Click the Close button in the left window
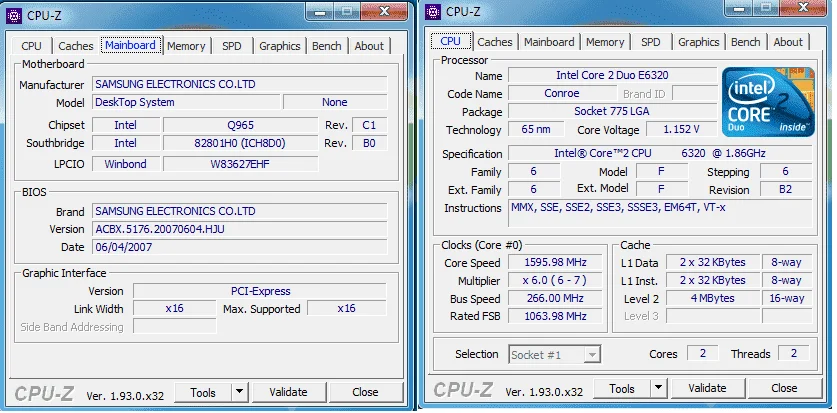The width and height of the screenshot is (837, 413). pyautogui.click(x=365, y=393)
